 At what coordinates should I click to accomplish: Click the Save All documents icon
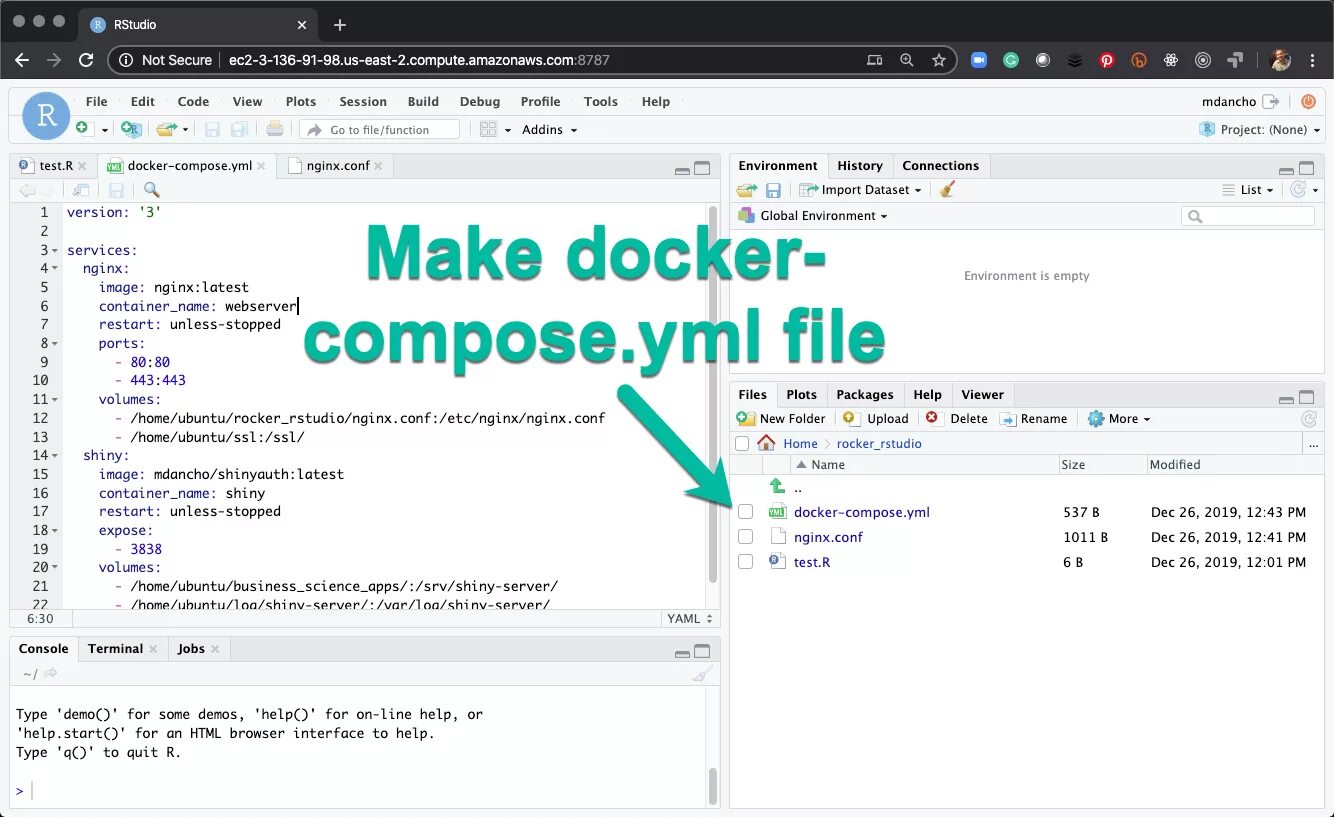(x=239, y=129)
